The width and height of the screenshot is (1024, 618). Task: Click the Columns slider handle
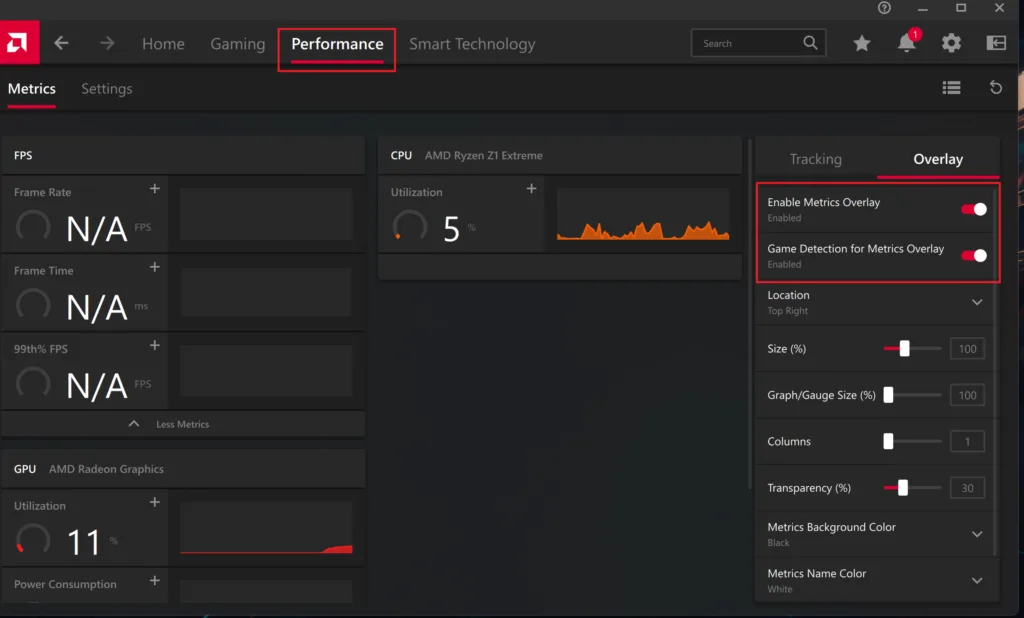pos(888,442)
